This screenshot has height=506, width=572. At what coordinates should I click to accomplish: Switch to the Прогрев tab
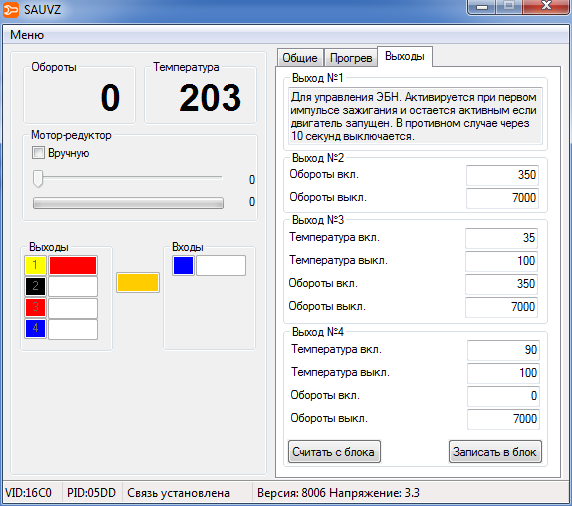coord(351,58)
